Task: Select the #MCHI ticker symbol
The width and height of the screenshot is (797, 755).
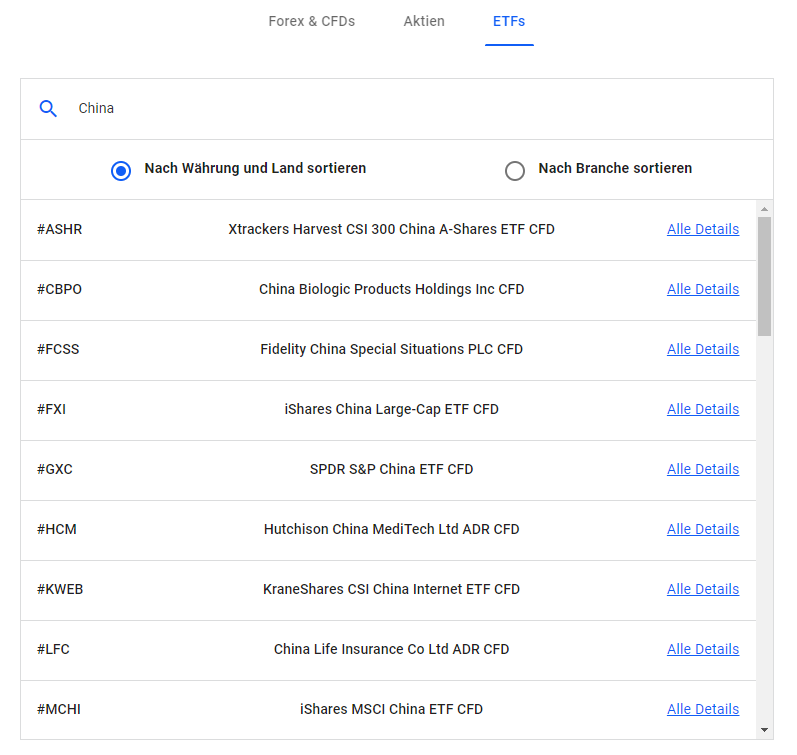Action: (x=59, y=709)
